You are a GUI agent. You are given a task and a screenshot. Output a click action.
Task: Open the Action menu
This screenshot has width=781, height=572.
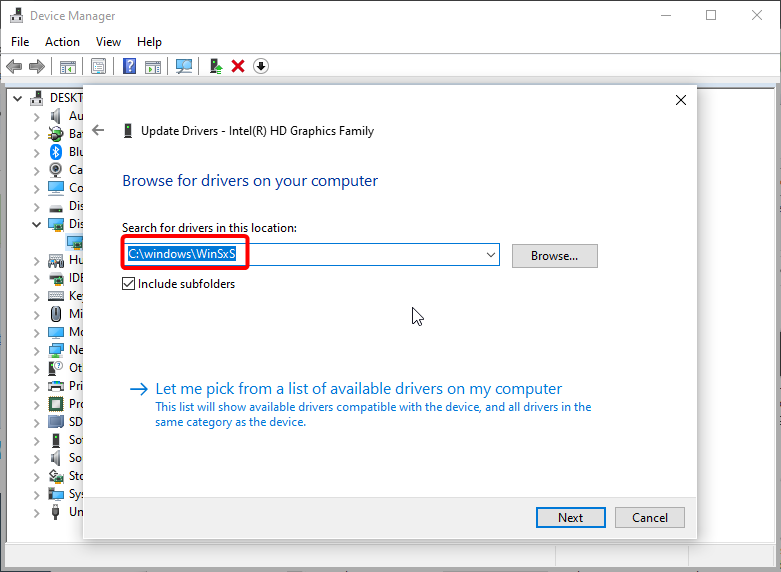coord(62,42)
